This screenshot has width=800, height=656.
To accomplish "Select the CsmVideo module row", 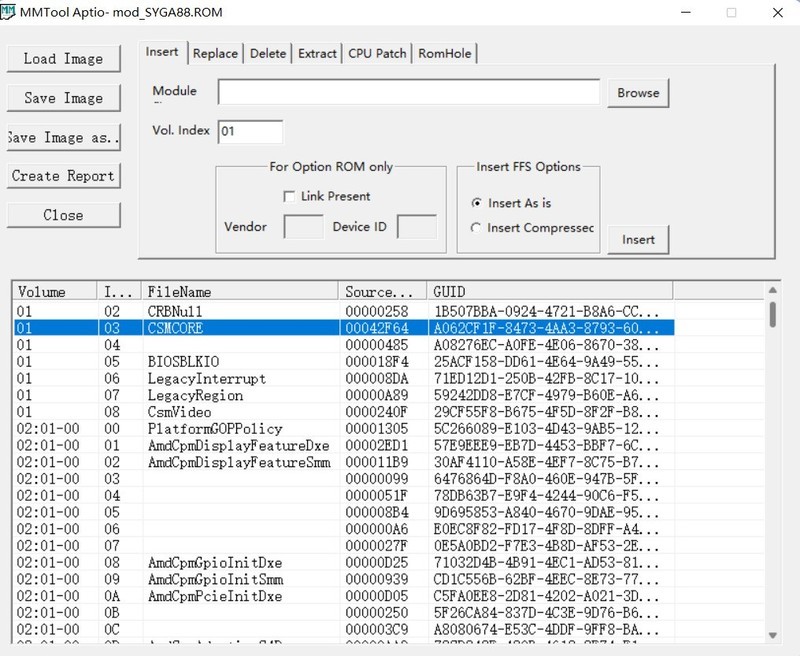I will coord(344,412).
